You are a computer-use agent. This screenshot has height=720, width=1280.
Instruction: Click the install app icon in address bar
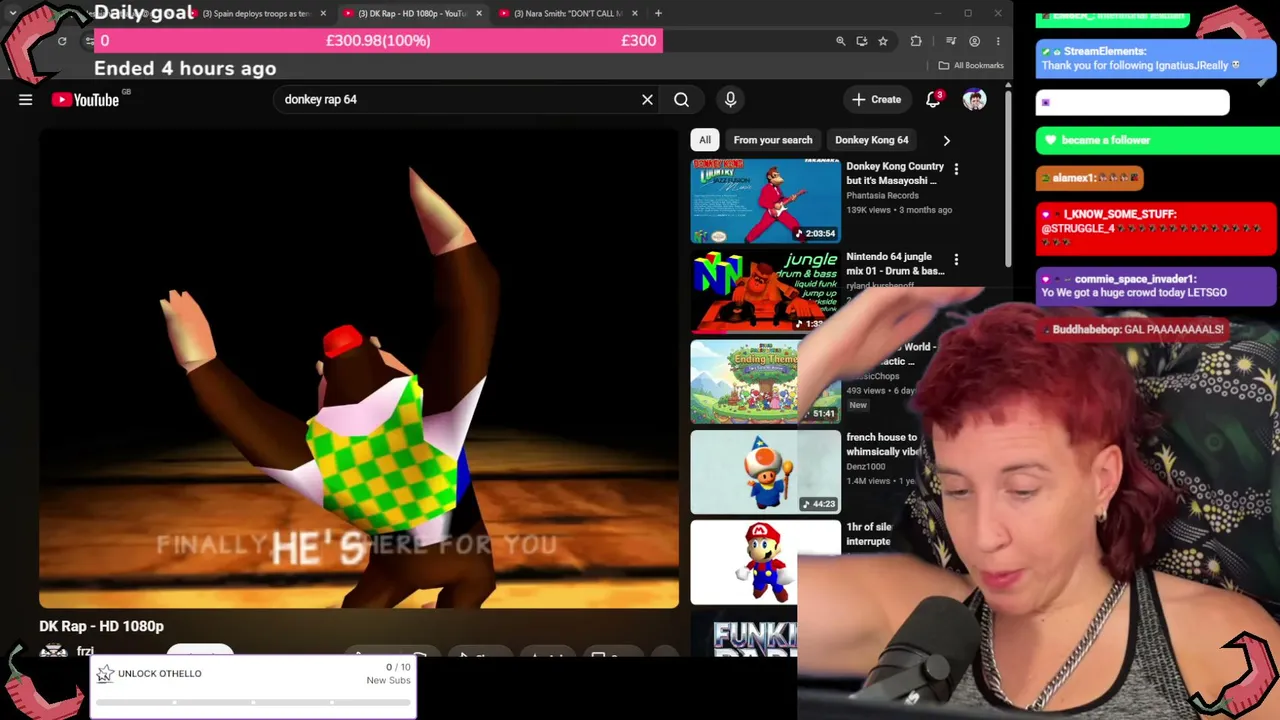point(862,41)
